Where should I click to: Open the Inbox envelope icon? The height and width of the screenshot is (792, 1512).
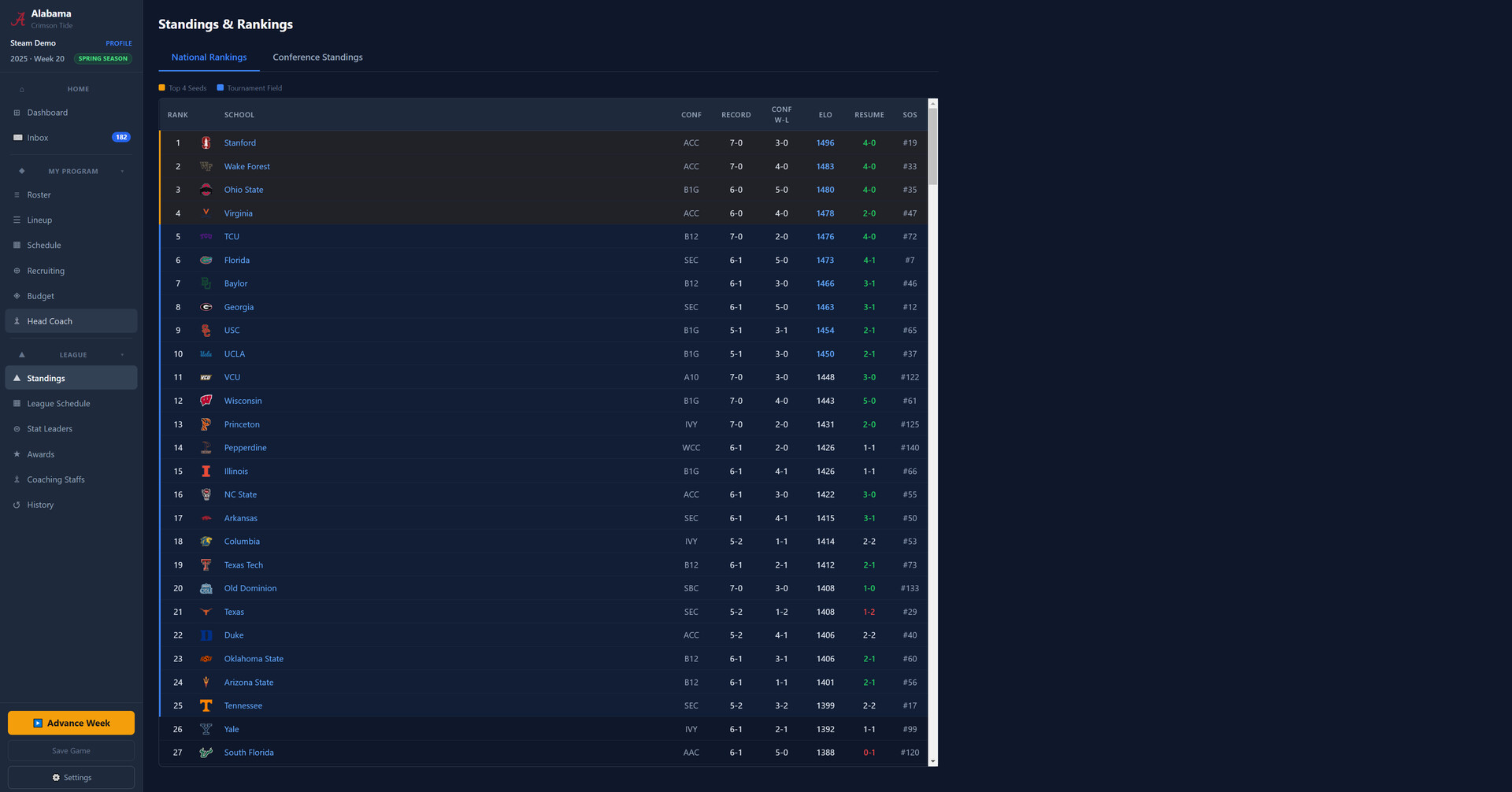pos(17,138)
